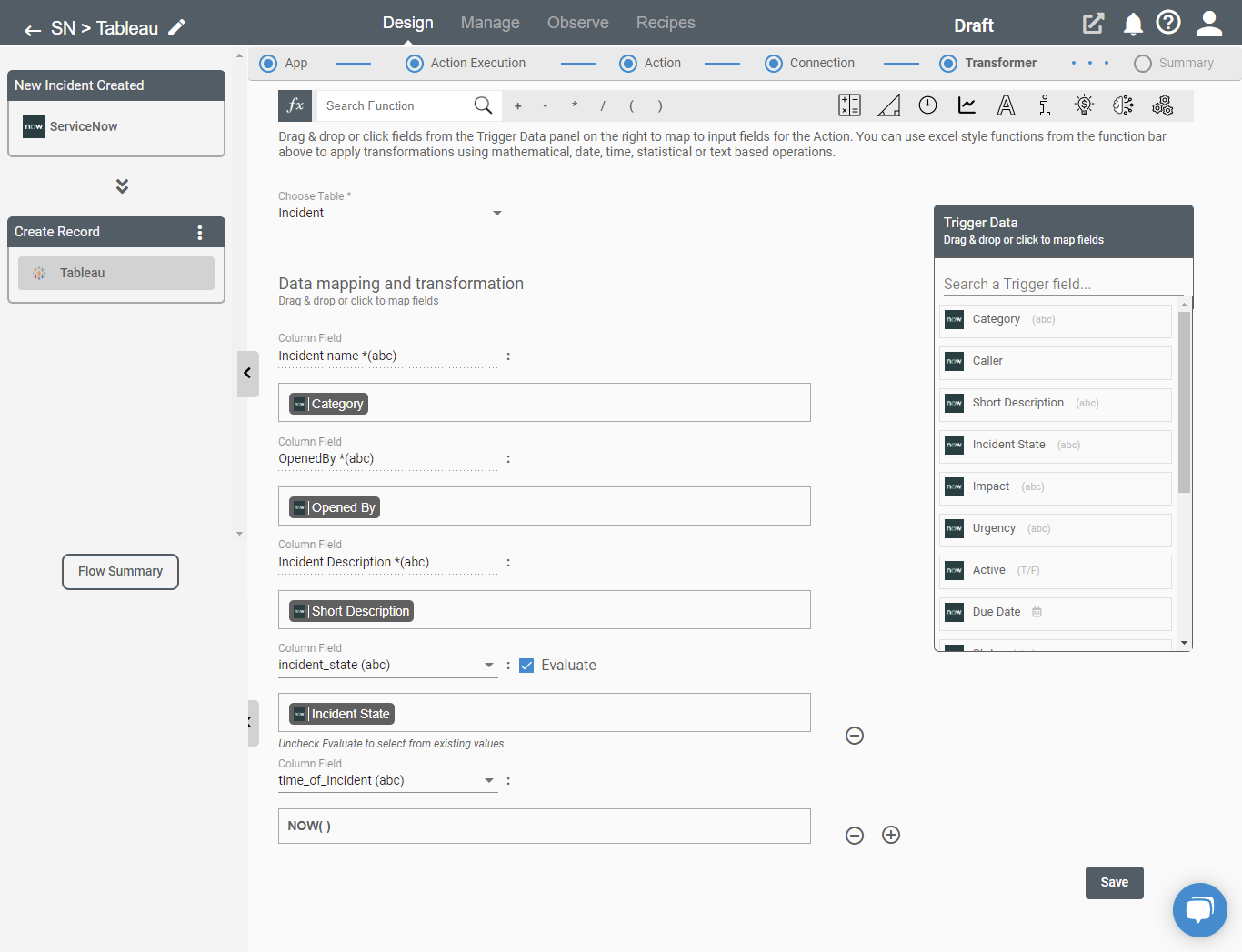Open chat support bubble
The height and width of the screenshot is (952, 1242).
tap(1200, 909)
